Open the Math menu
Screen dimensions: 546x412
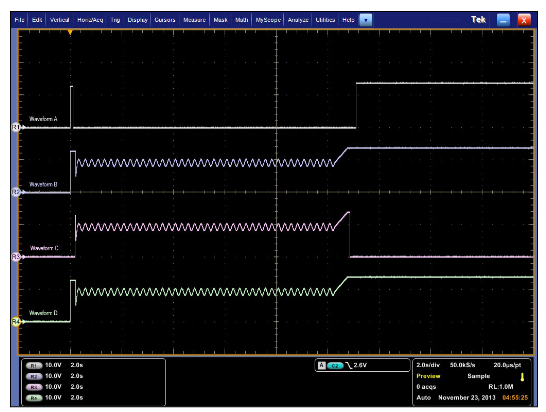241,20
